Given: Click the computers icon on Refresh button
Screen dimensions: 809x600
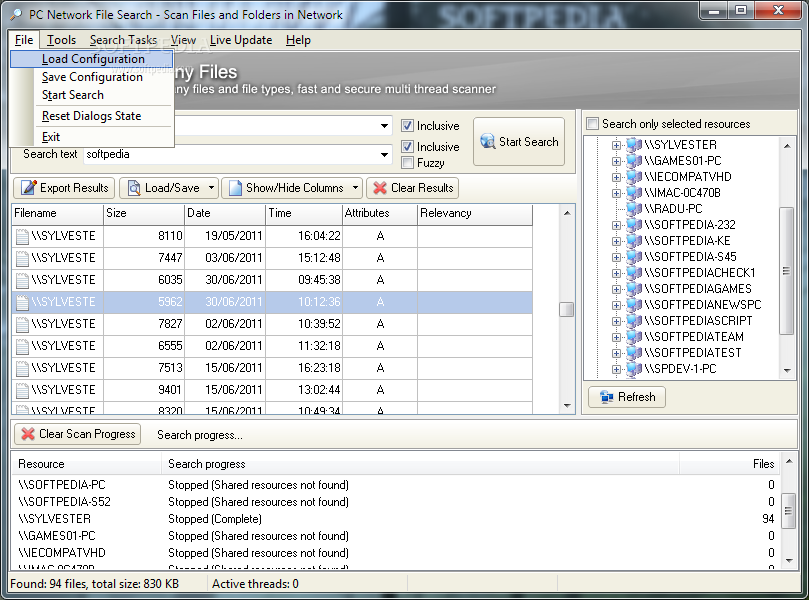Looking at the screenshot, I should point(606,397).
